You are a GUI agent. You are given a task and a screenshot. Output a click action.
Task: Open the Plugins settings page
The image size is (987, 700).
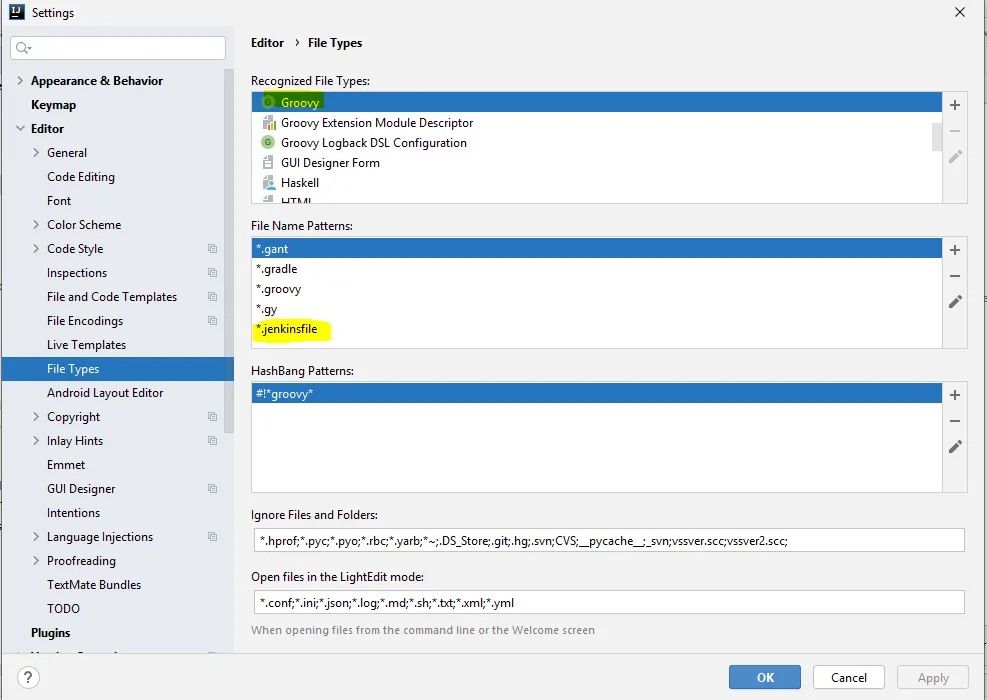(50, 633)
